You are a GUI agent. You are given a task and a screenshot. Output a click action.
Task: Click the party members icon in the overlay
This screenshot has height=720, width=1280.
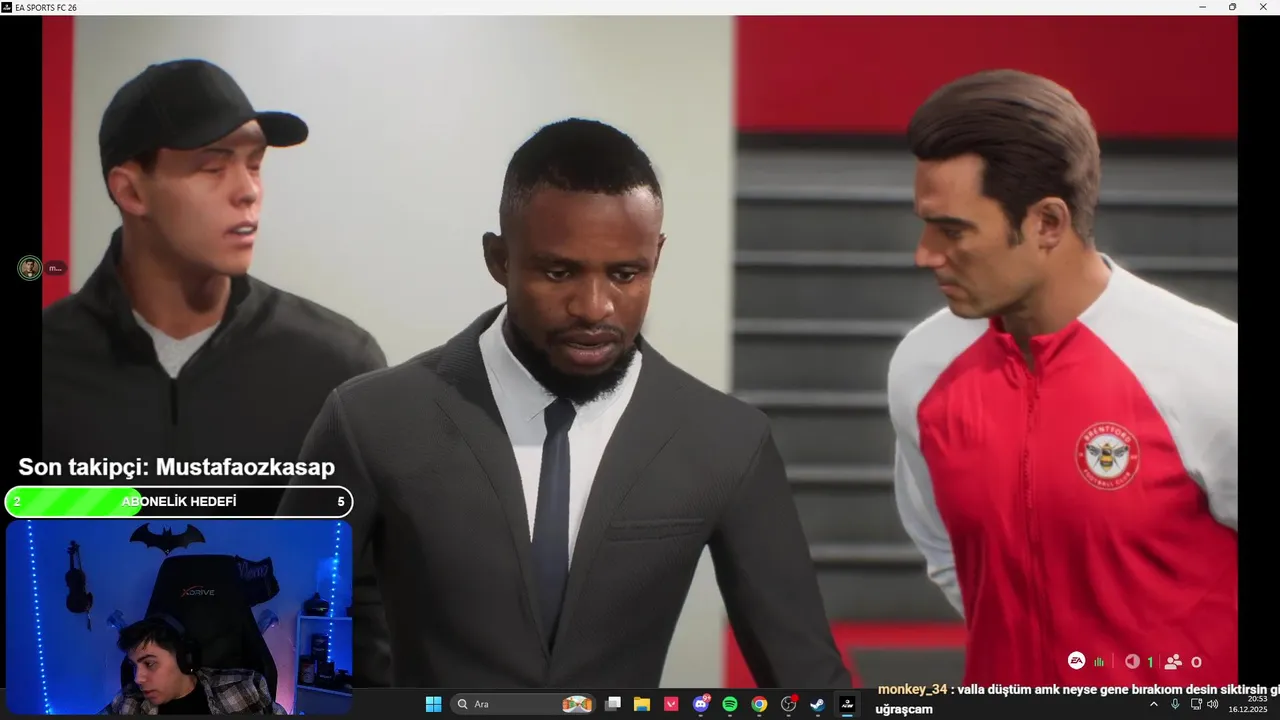(x=1174, y=661)
